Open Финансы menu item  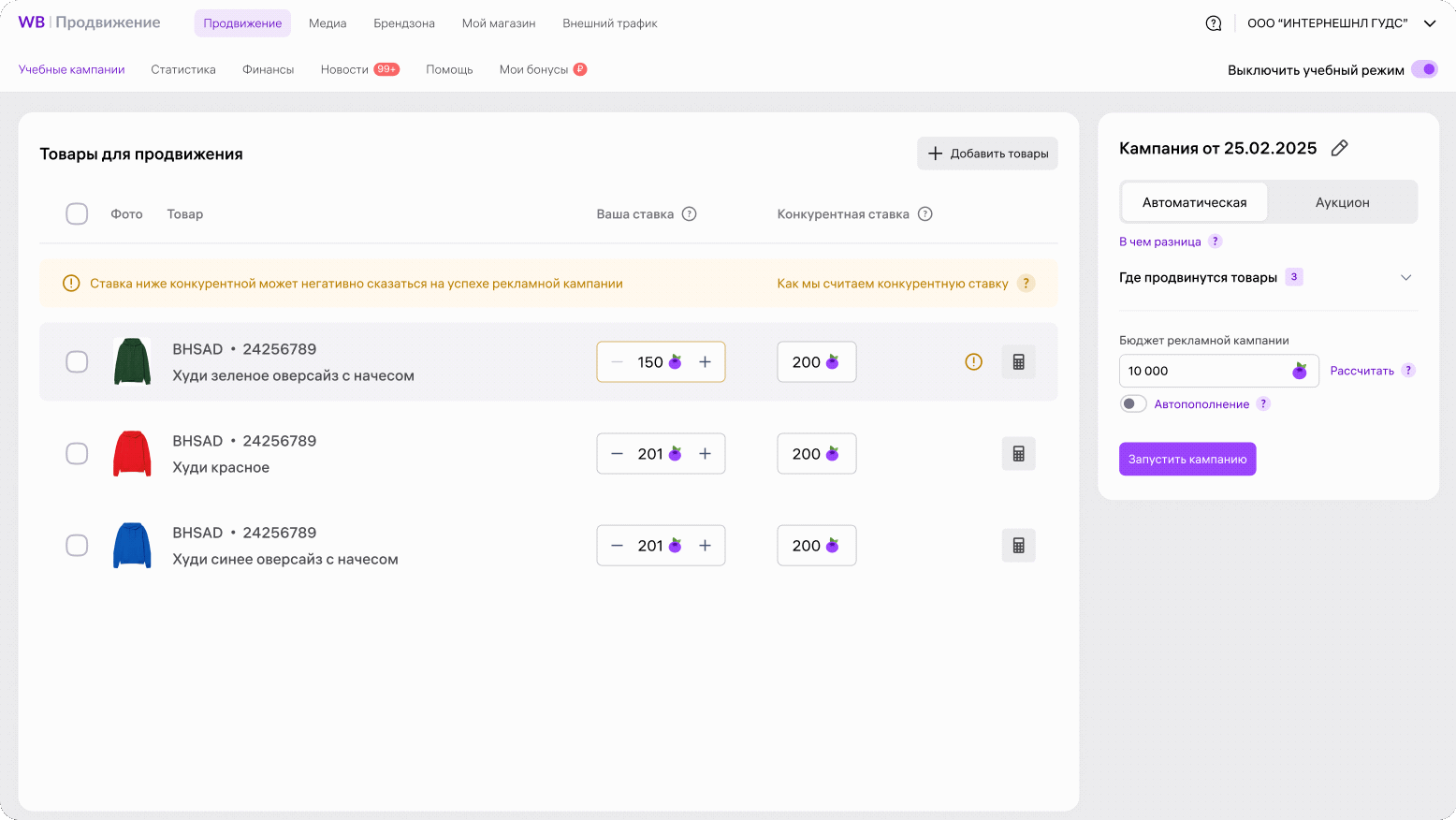tap(269, 69)
